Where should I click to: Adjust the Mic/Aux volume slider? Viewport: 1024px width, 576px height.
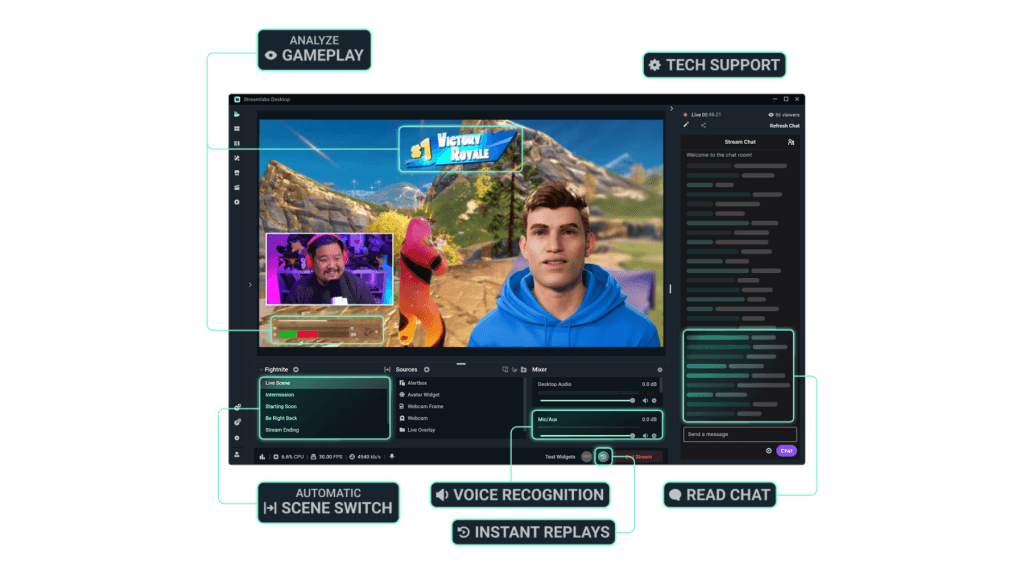coord(586,435)
